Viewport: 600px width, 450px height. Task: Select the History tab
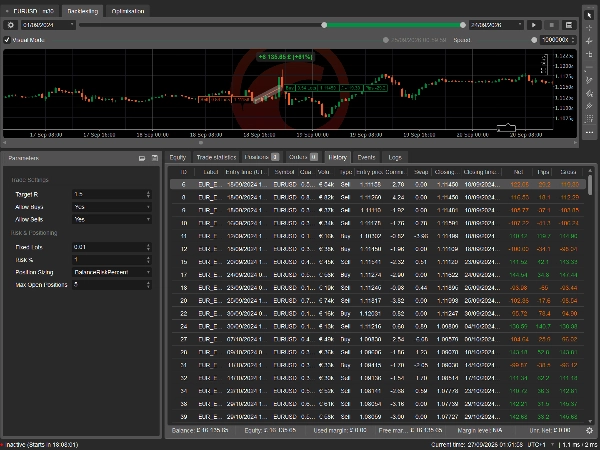(338, 157)
